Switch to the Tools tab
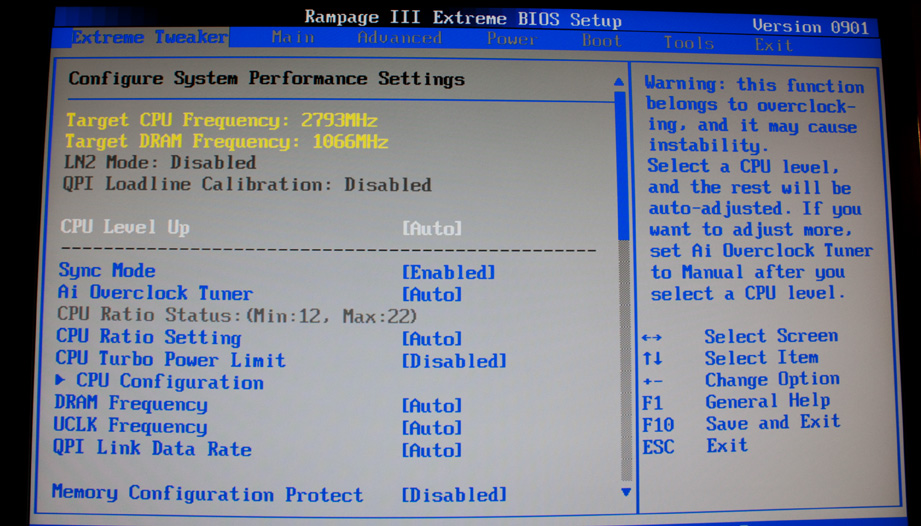Image resolution: width=921 pixels, height=526 pixels. [x=688, y=42]
